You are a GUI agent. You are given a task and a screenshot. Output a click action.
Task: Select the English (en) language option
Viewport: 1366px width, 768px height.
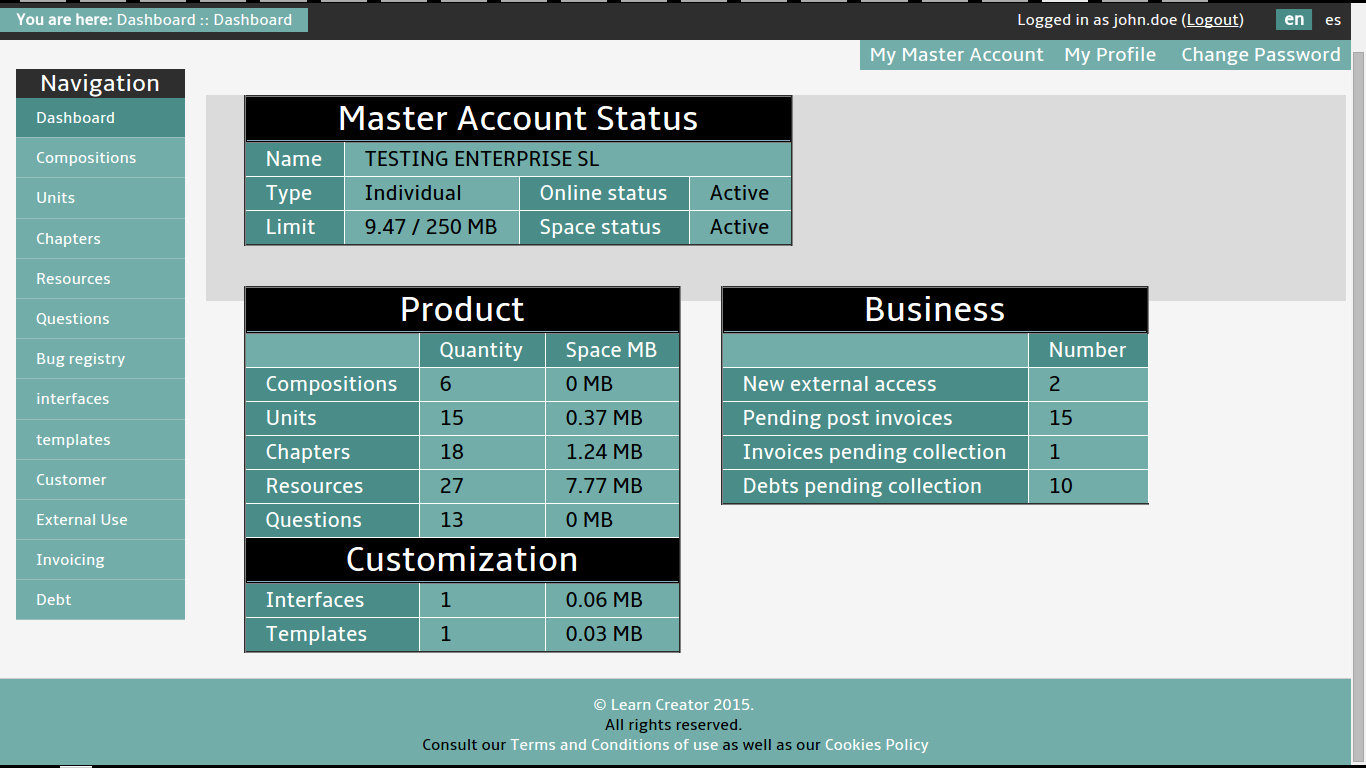tap(1294, 20)
